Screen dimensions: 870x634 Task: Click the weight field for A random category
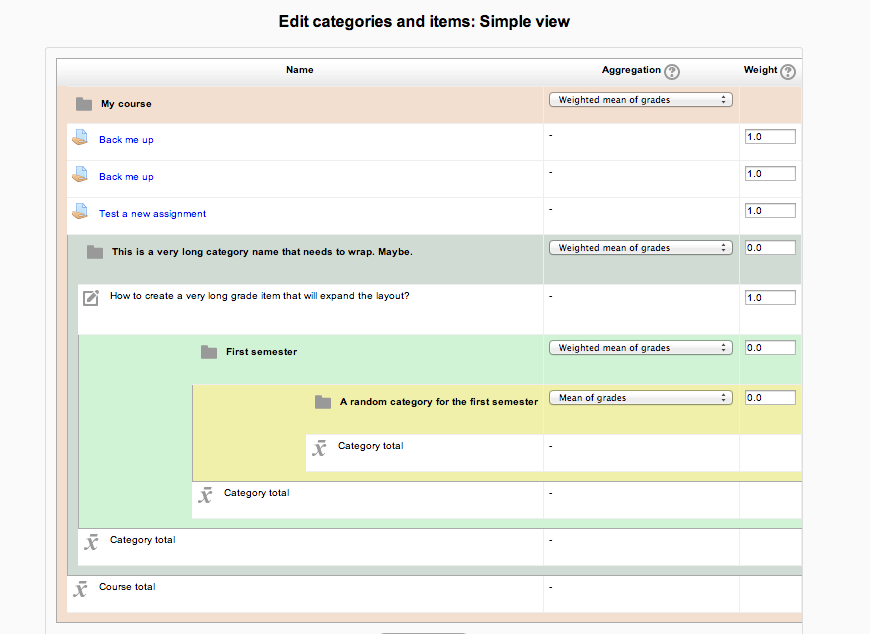pos(770,398)
